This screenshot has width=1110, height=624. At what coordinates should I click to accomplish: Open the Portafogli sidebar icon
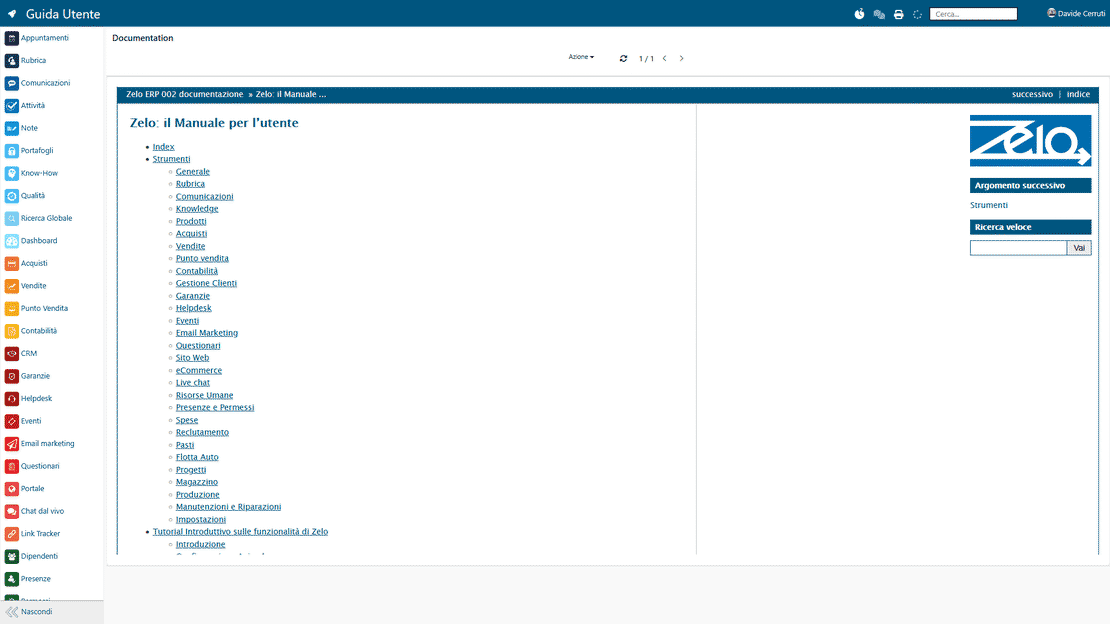coord(11,151)
